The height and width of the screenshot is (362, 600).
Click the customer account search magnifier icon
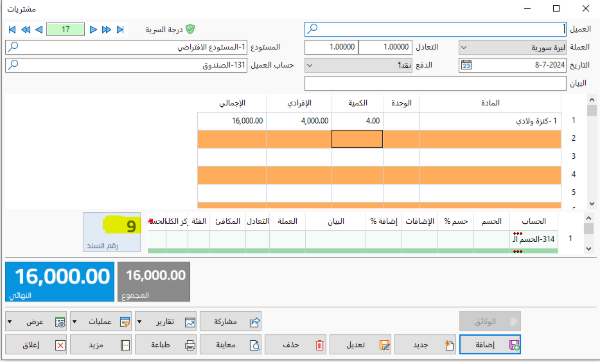(13, 65)
